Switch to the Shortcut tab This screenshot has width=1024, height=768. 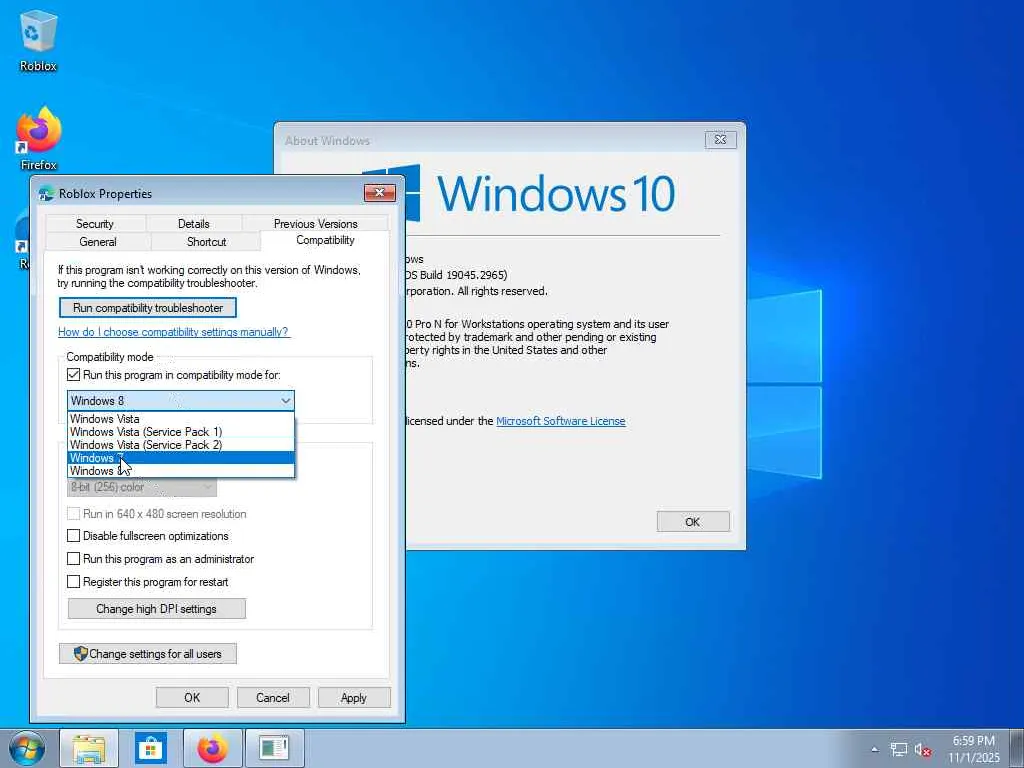[206, 242]
